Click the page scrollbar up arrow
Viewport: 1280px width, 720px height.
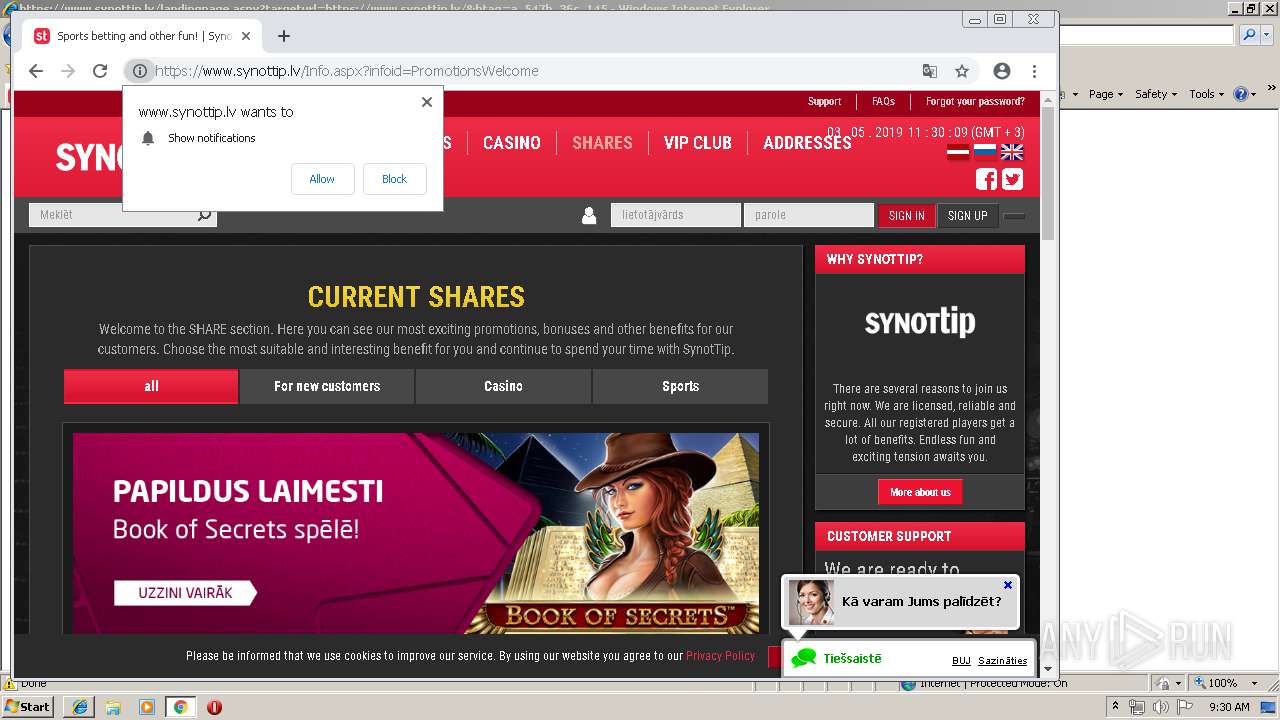click(x=1048, y=98)
